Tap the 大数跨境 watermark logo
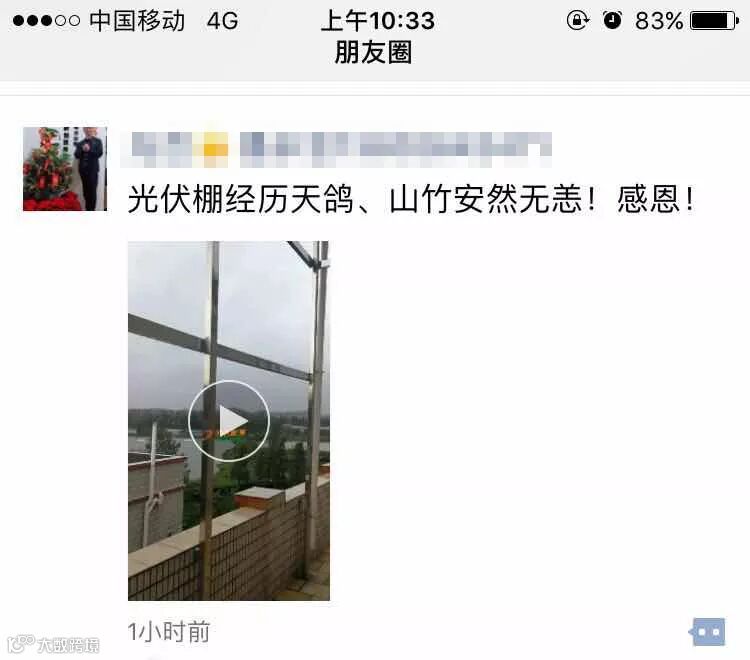750x660 pixels. 54,644
